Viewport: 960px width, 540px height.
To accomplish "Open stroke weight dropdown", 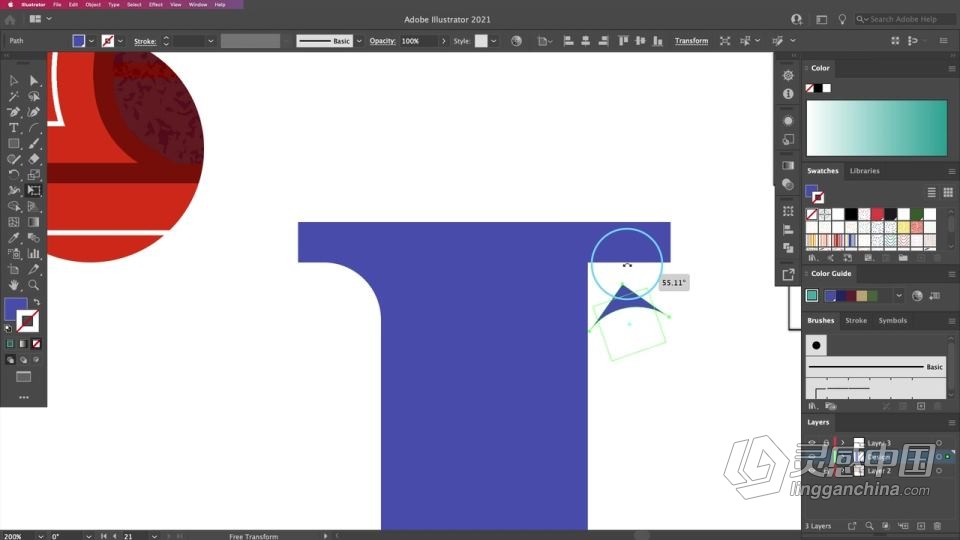I will tap(211, 41).
